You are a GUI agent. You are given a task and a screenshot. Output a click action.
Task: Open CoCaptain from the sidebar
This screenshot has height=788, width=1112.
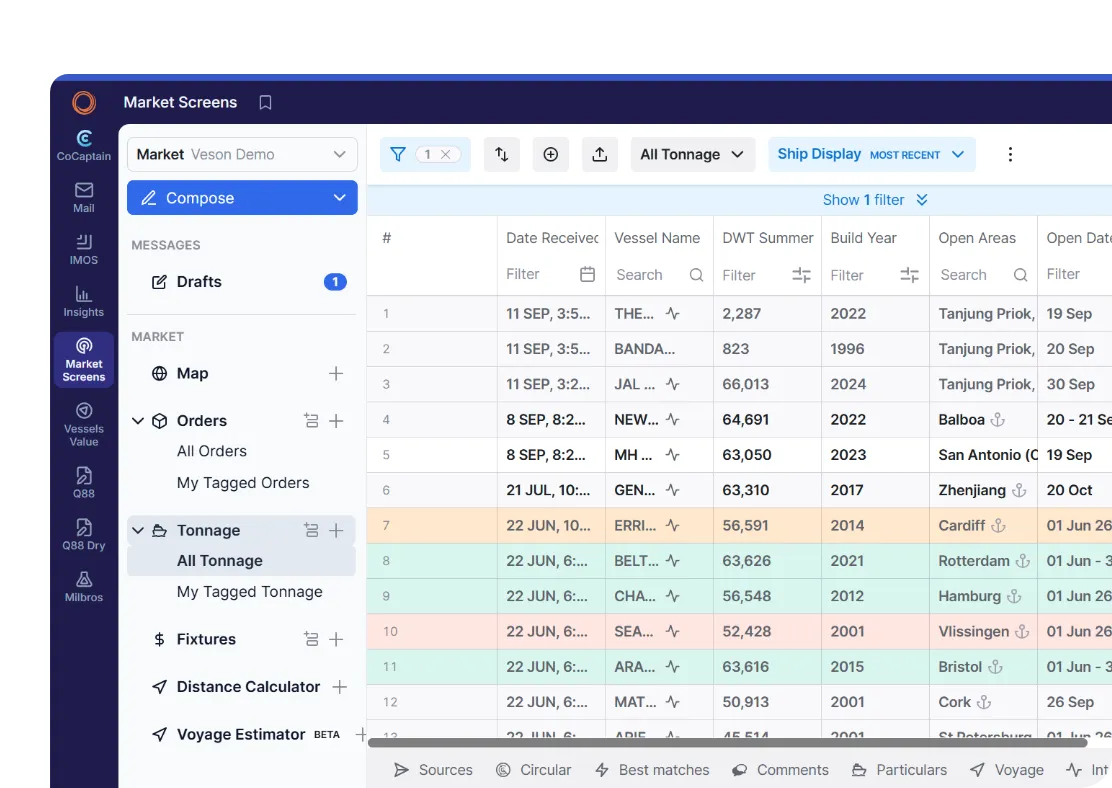[84, 145]
